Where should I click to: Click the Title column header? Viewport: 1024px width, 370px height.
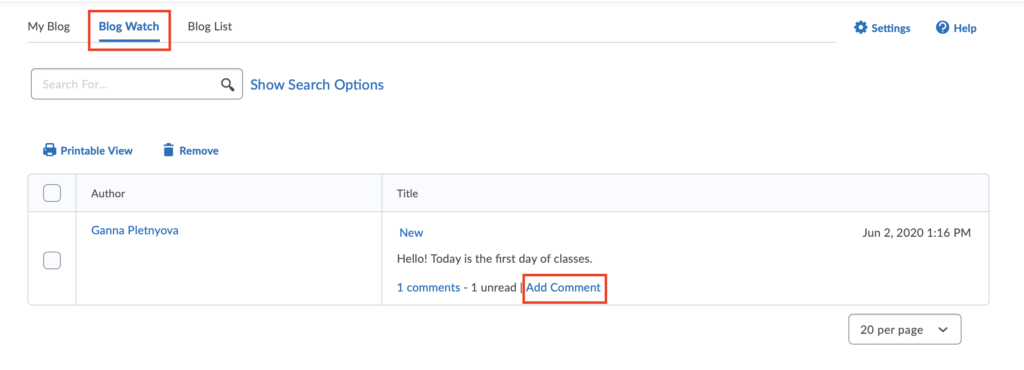coord(408,194)
